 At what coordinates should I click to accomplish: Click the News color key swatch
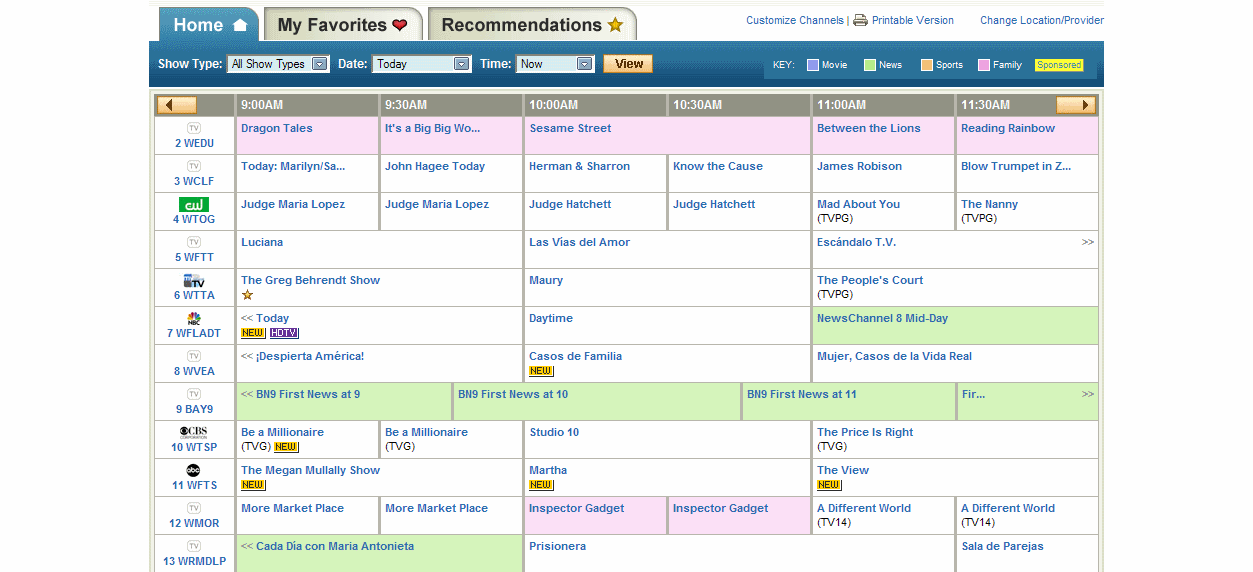tap(870, 65)
